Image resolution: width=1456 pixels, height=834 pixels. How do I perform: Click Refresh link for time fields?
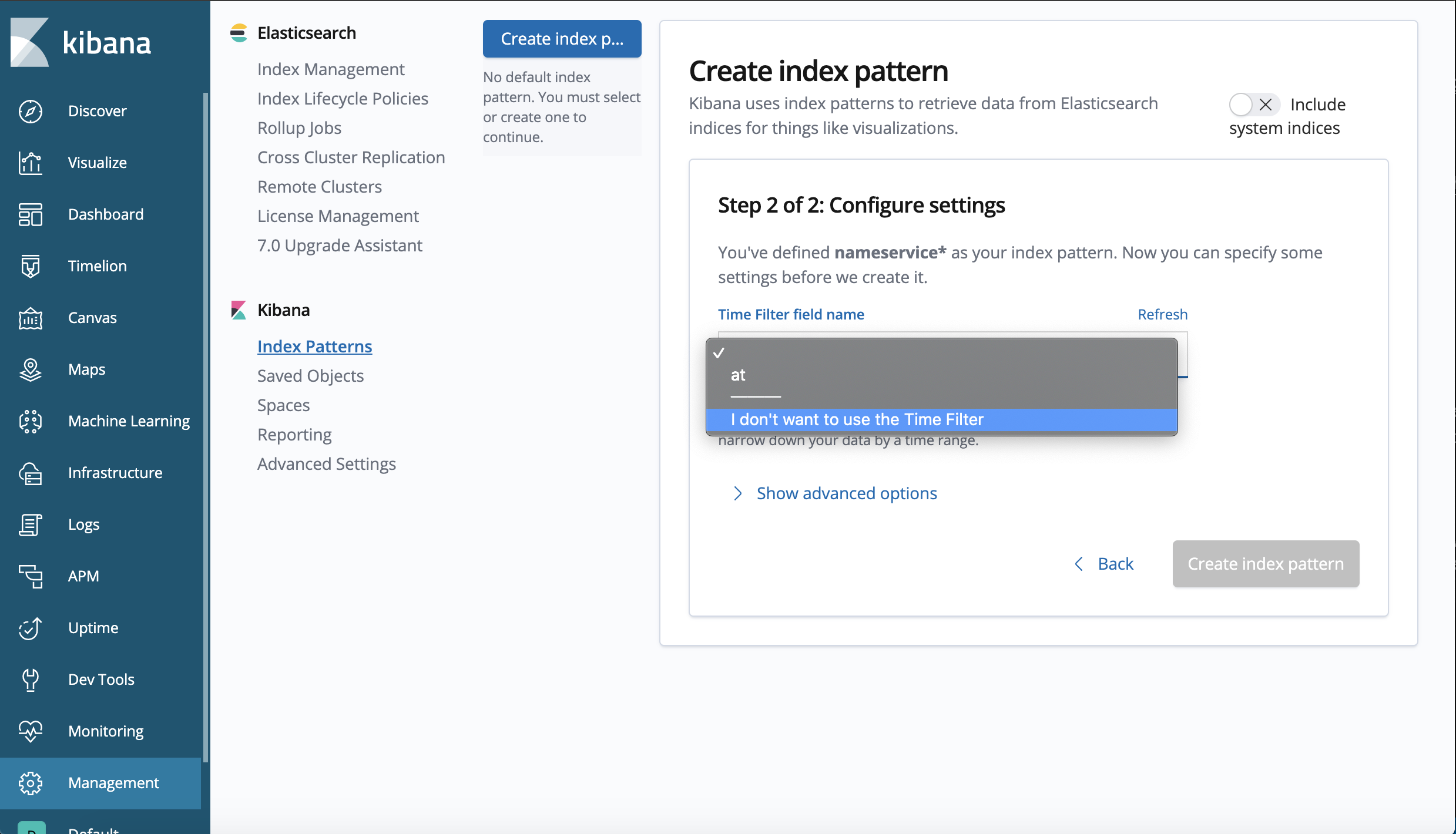pos(1162,314)
